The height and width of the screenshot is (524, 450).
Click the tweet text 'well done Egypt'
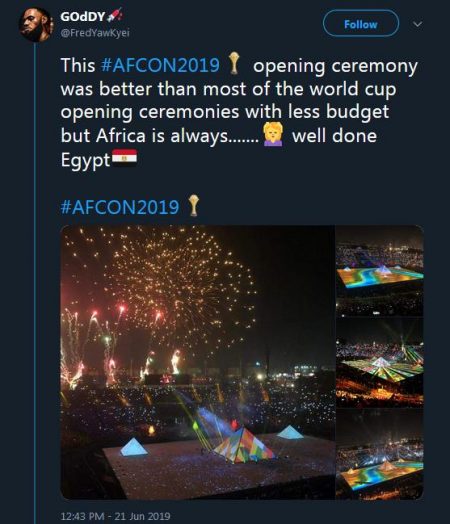pos(218,147)
